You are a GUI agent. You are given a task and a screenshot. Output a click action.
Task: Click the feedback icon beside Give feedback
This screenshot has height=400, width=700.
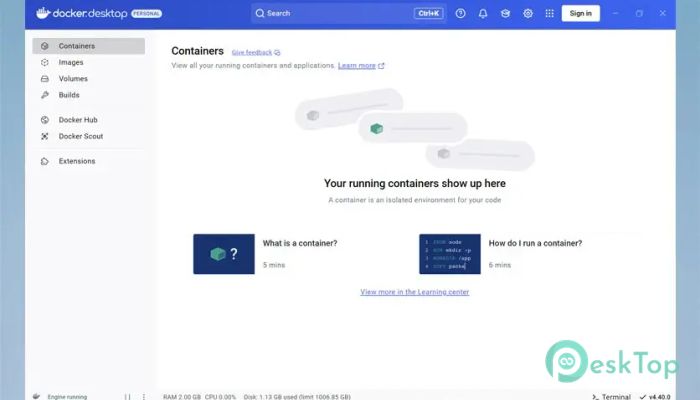pos(277,53)
